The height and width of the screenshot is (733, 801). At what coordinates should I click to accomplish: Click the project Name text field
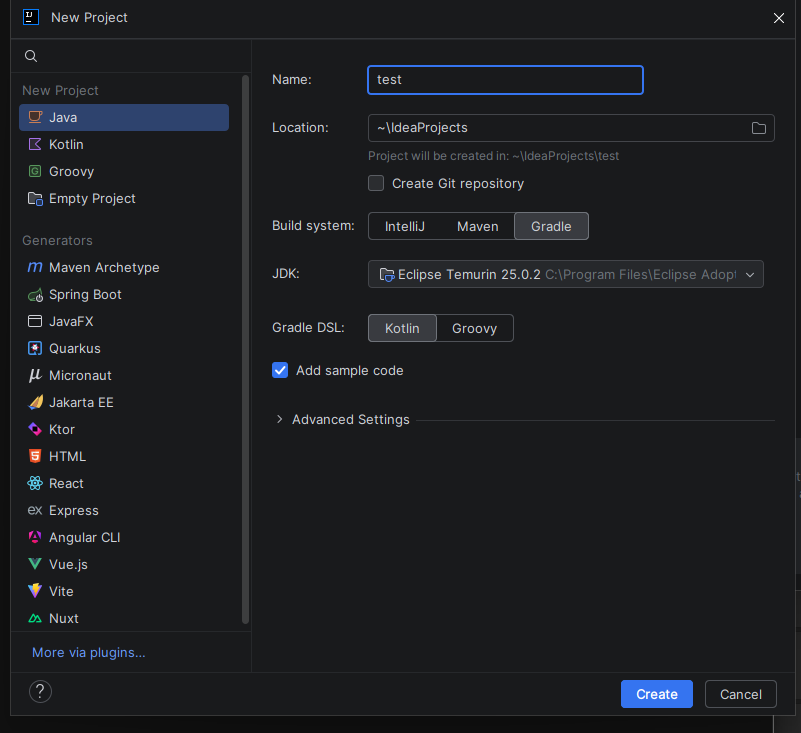[505, 80]
